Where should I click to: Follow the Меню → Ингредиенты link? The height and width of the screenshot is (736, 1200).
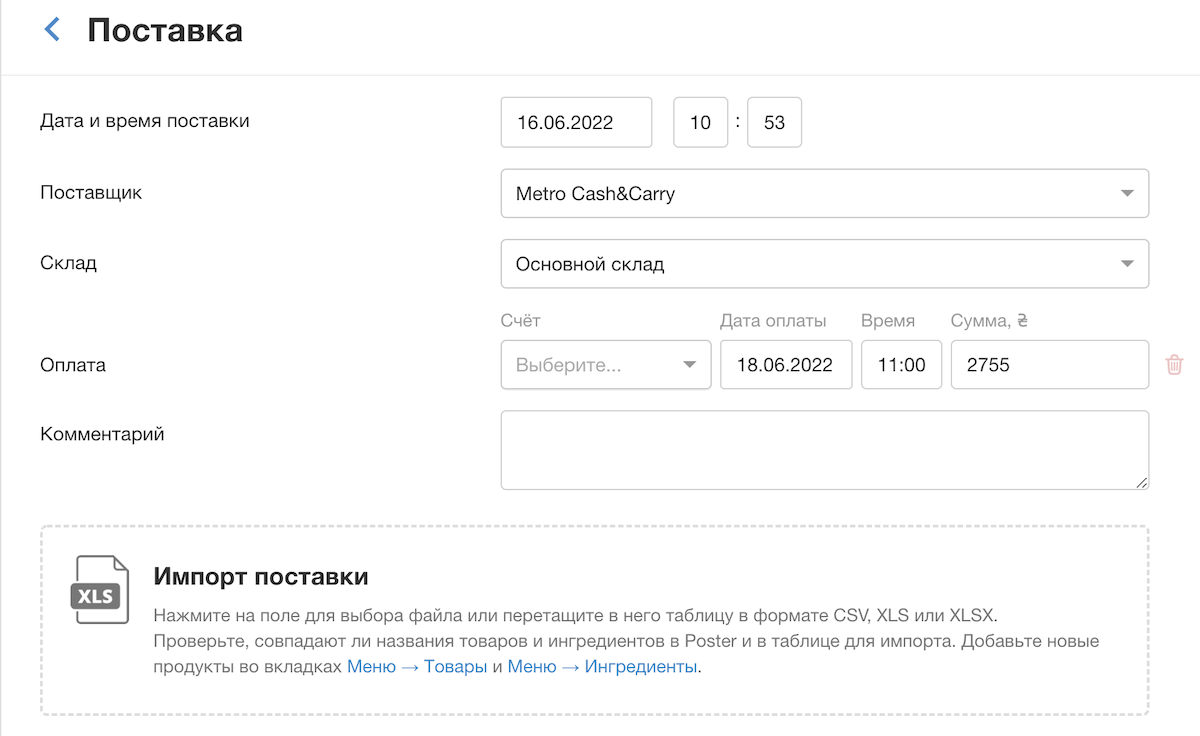[x=602, y=667]
